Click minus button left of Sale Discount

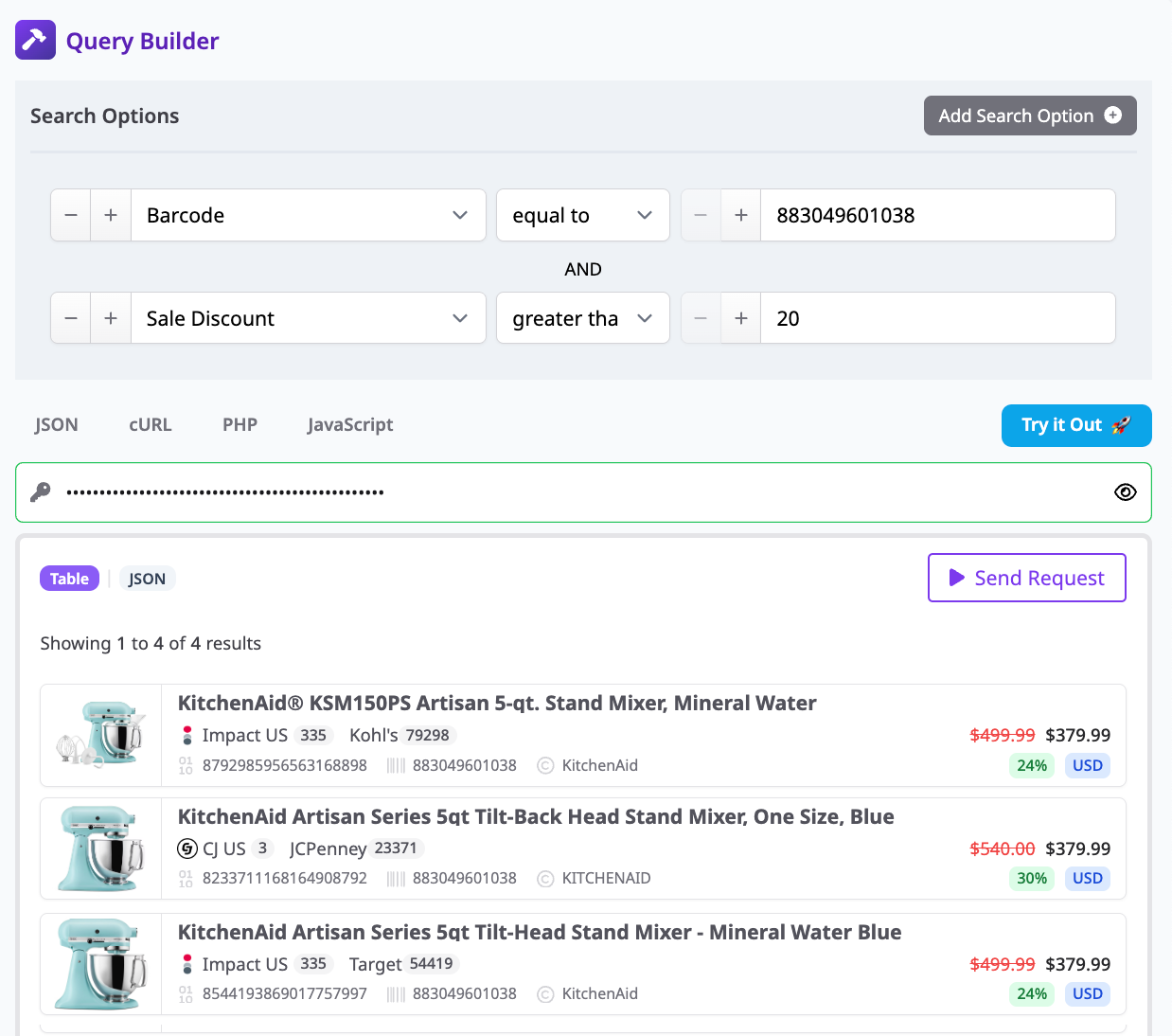[x=71, y=318]
